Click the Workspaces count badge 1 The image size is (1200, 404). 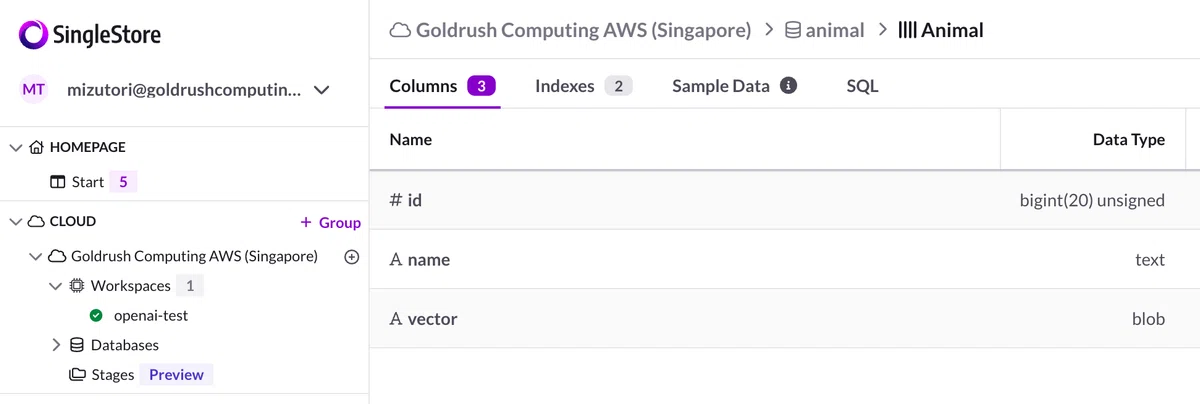coord(190,286)
